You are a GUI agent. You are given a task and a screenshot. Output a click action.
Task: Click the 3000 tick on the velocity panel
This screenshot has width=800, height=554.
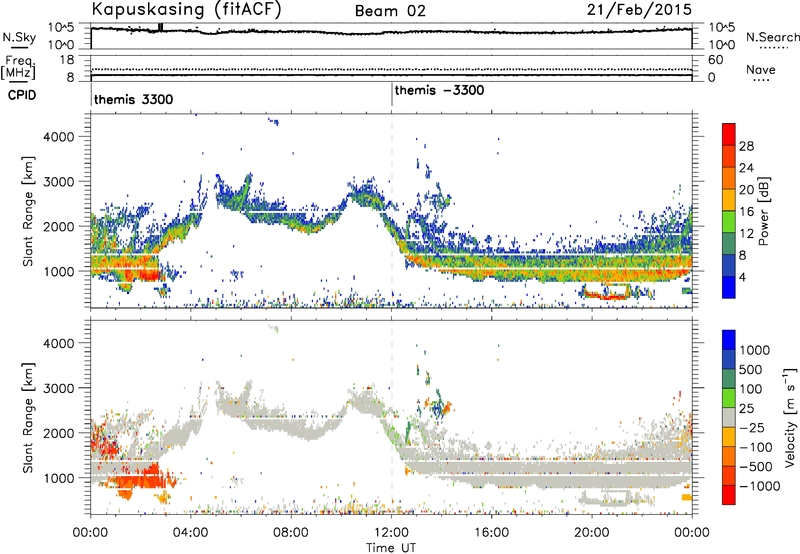(59, 388)
